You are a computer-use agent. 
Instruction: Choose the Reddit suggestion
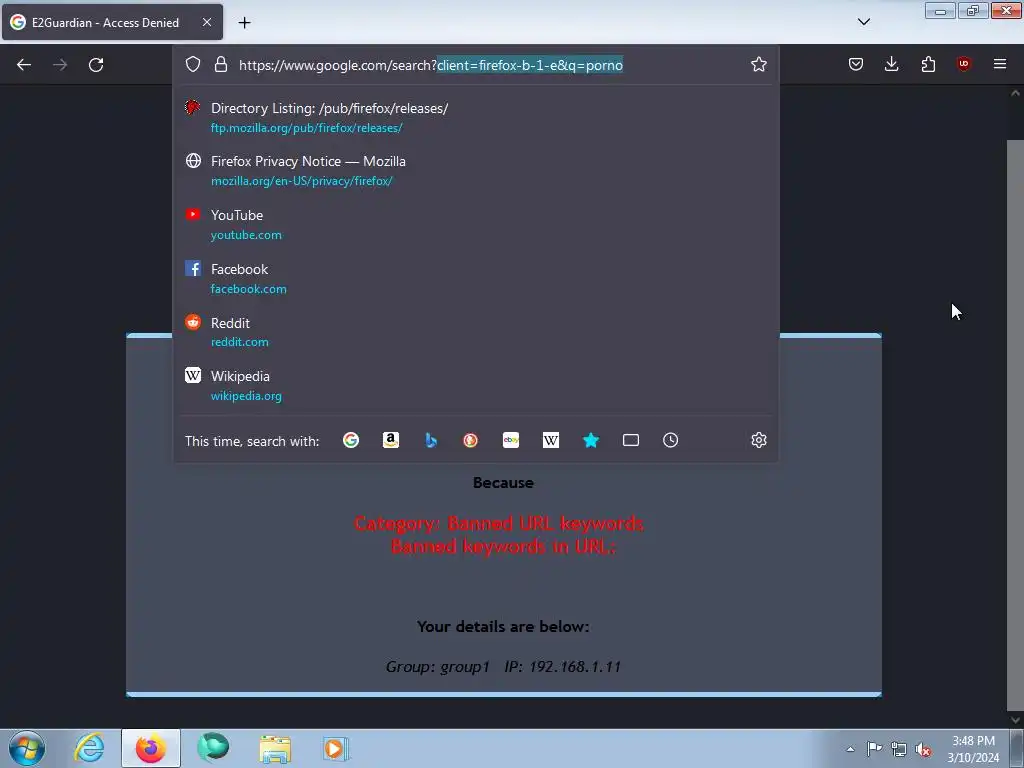(476, 332)
